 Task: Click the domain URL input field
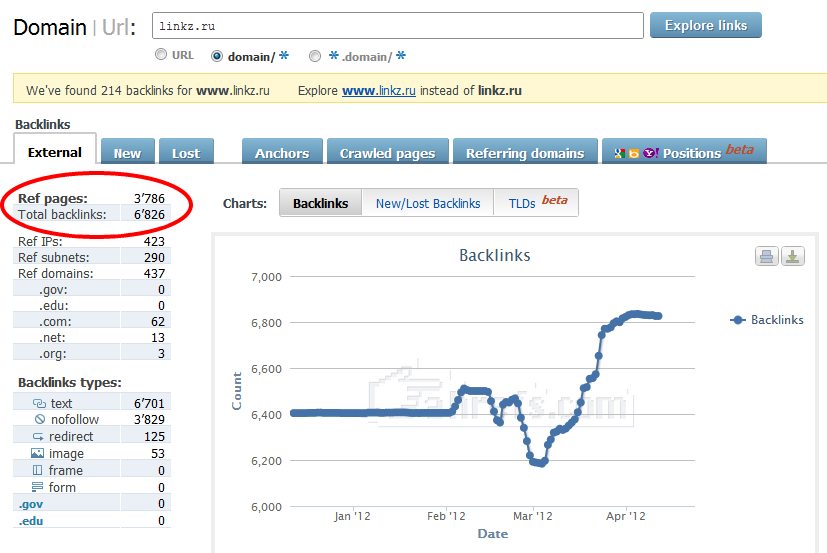[397, 25]
